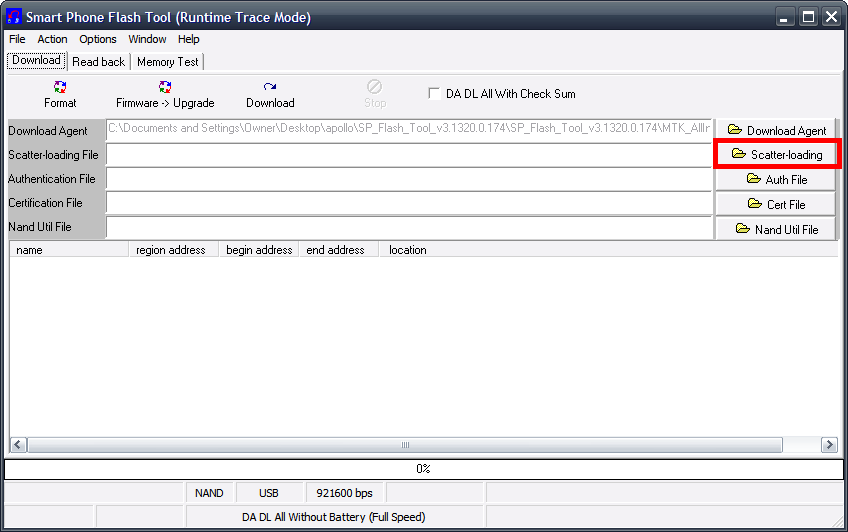Click the Scatter-loading File path field

click(x=408, y=155)
